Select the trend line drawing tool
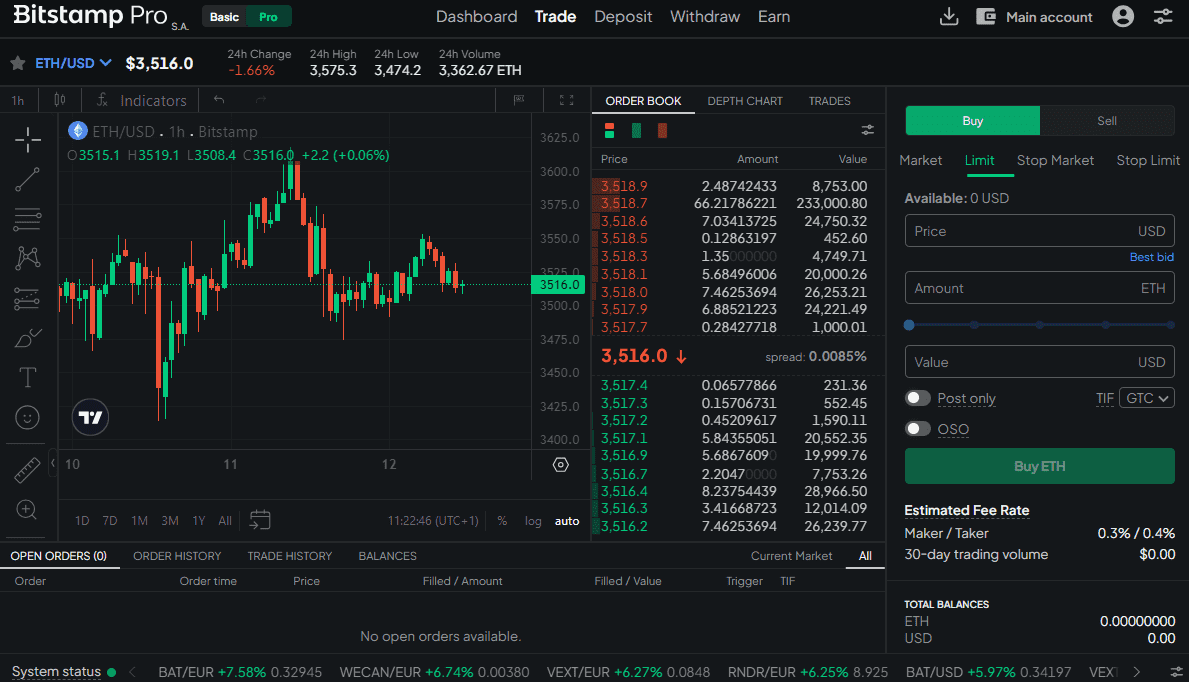Viewport: 1189px width, 682px height. coord(27,180)
